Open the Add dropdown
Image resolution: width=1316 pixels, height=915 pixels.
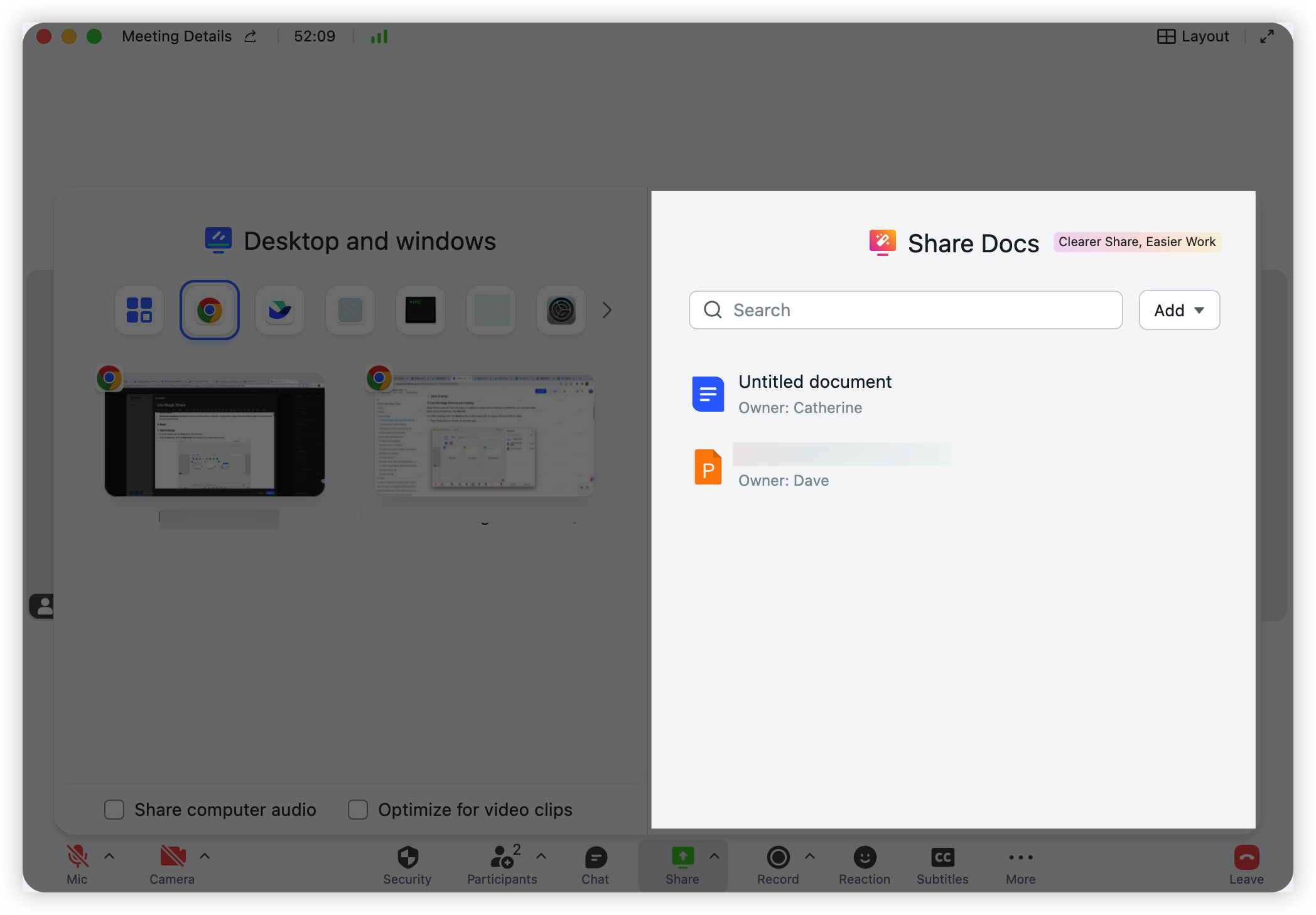click(x=1179, y=310)
